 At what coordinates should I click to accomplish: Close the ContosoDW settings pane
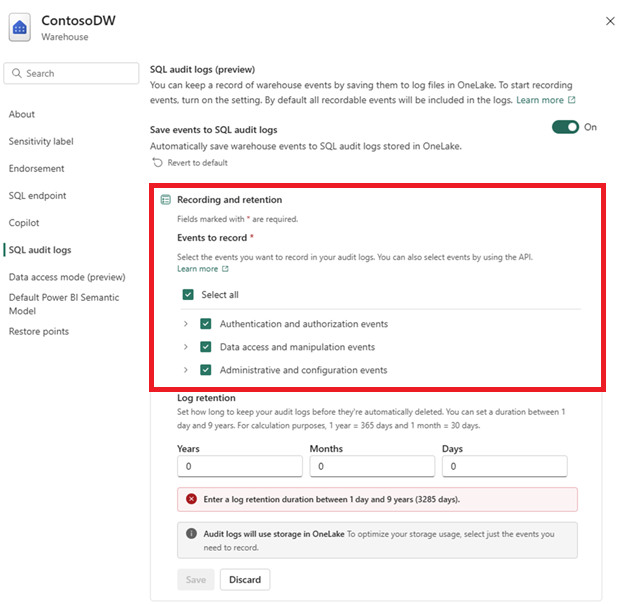point(610,21)
